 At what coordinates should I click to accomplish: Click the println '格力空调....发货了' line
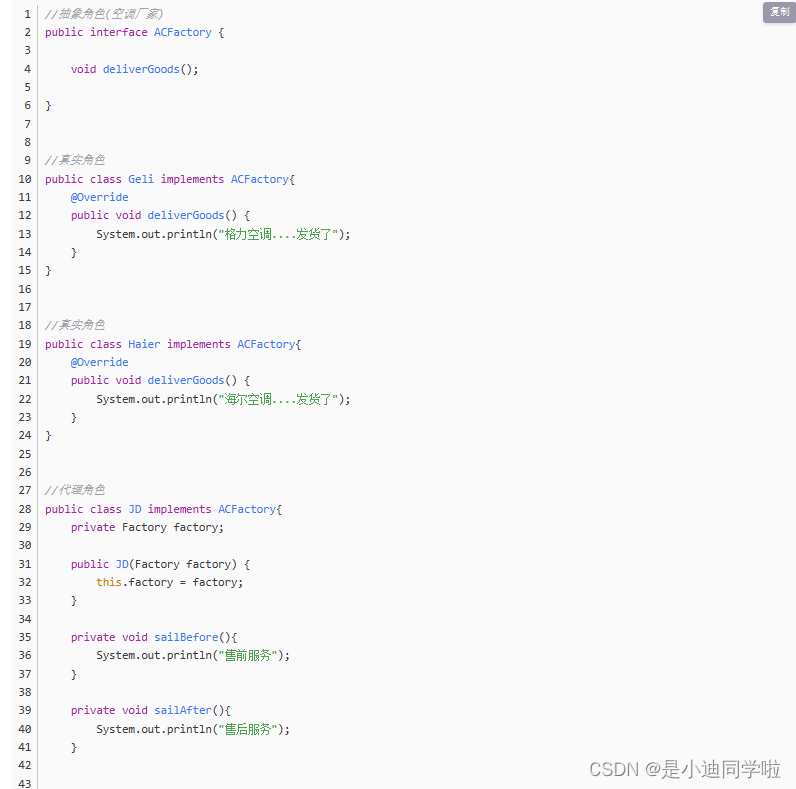(223, 234)
